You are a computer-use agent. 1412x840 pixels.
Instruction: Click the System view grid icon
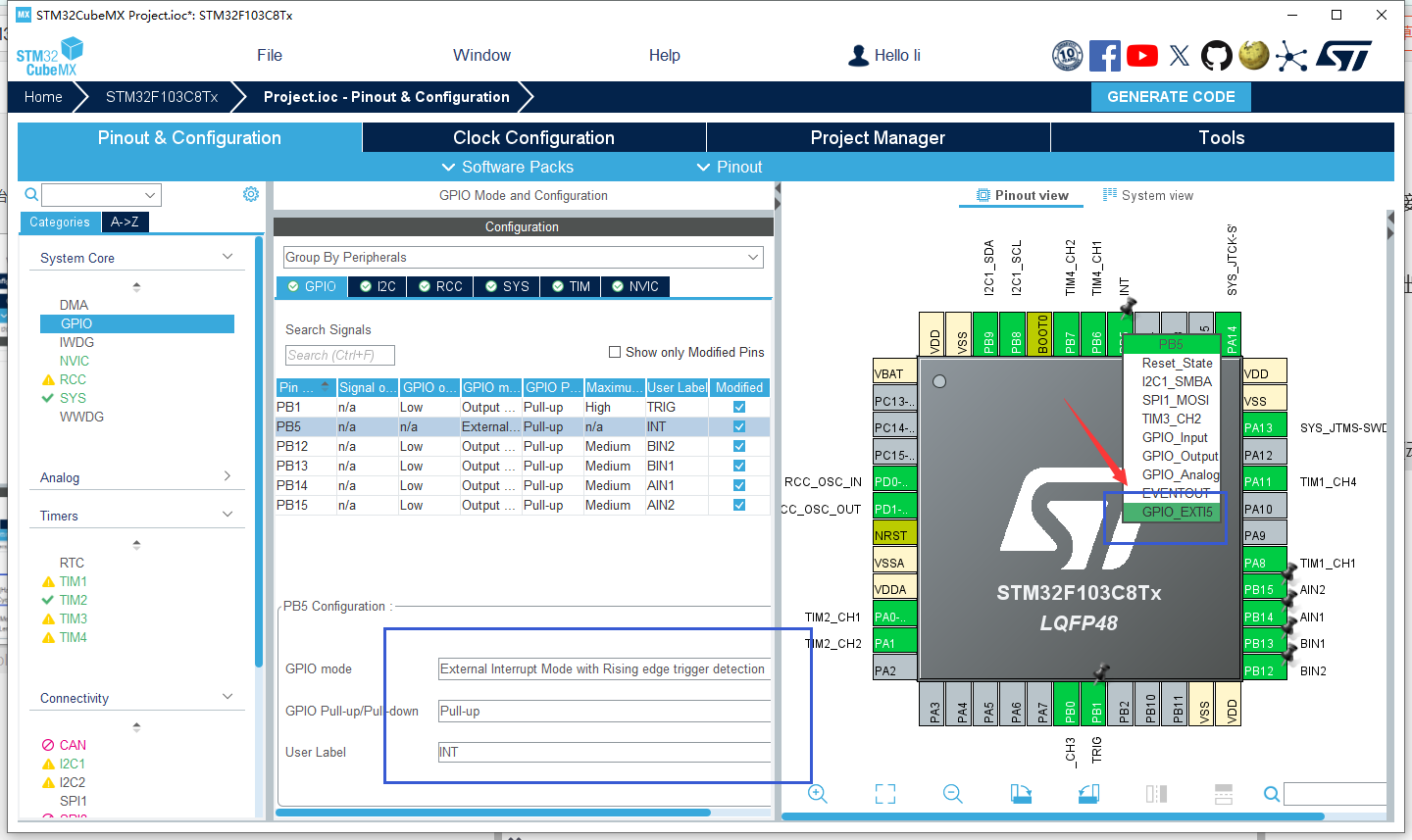coord(1110,194)
